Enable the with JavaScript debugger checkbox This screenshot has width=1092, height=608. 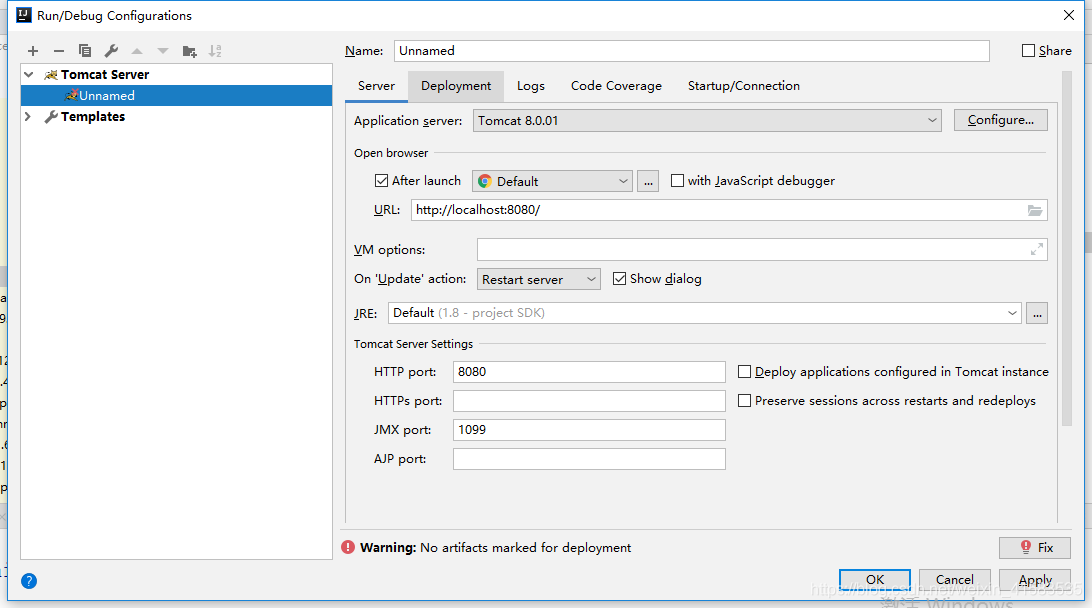pyautogui.click(x=678, y=181)
